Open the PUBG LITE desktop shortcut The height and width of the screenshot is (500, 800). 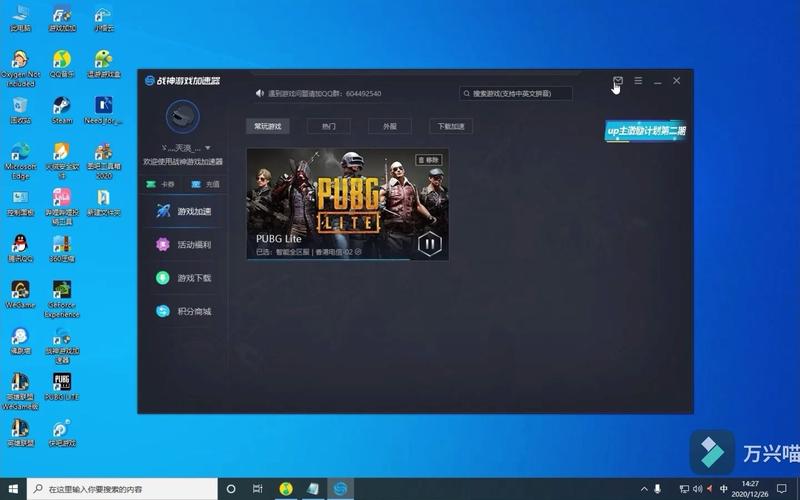[x=62, y=387]
